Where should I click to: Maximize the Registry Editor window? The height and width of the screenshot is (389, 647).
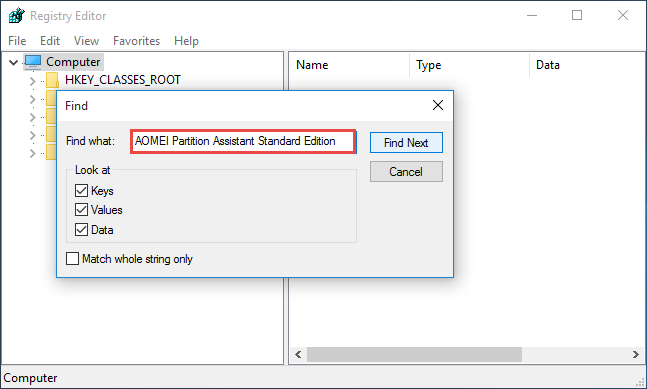[x=577, y=15]
